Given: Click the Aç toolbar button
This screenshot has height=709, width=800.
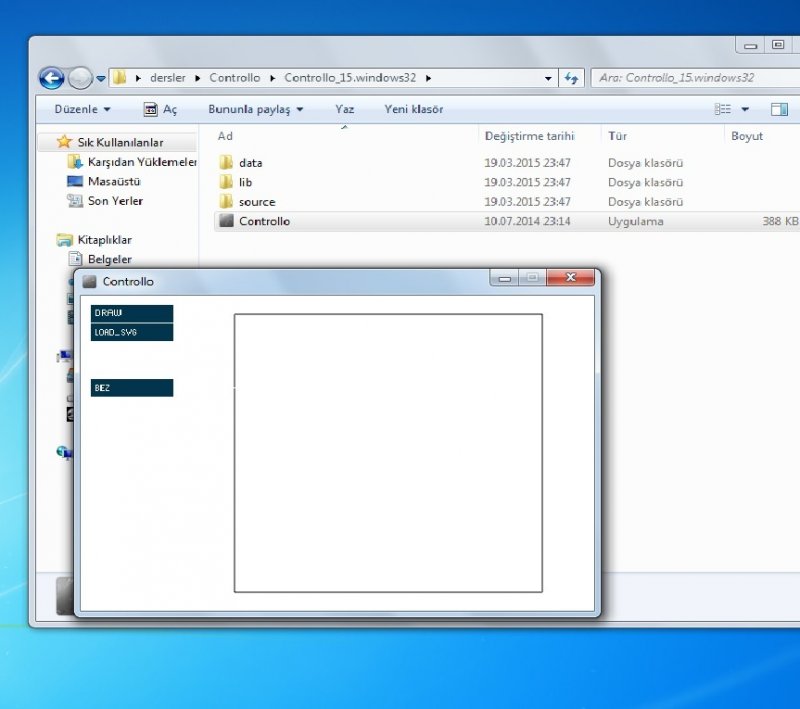Looking at the screenshot, I should pos(160,109).
